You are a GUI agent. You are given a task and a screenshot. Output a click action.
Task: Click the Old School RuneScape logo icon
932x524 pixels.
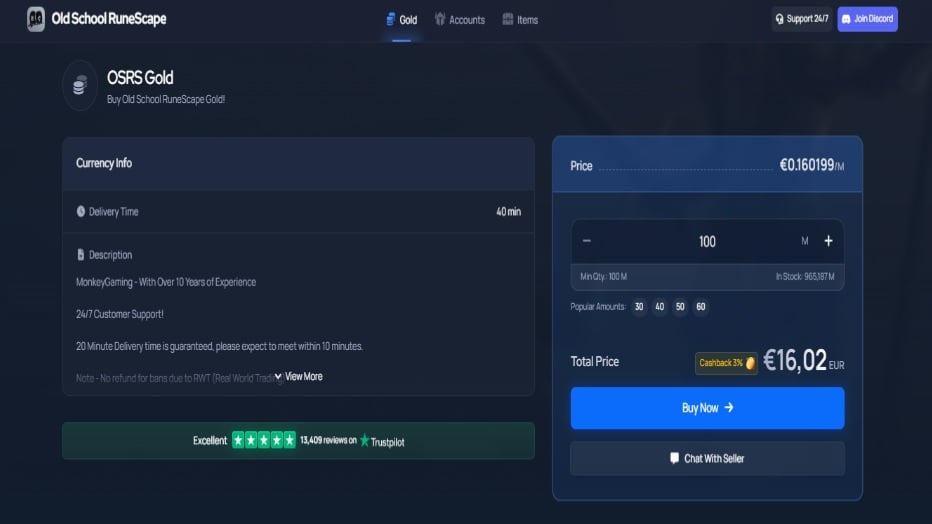[36, 19]
